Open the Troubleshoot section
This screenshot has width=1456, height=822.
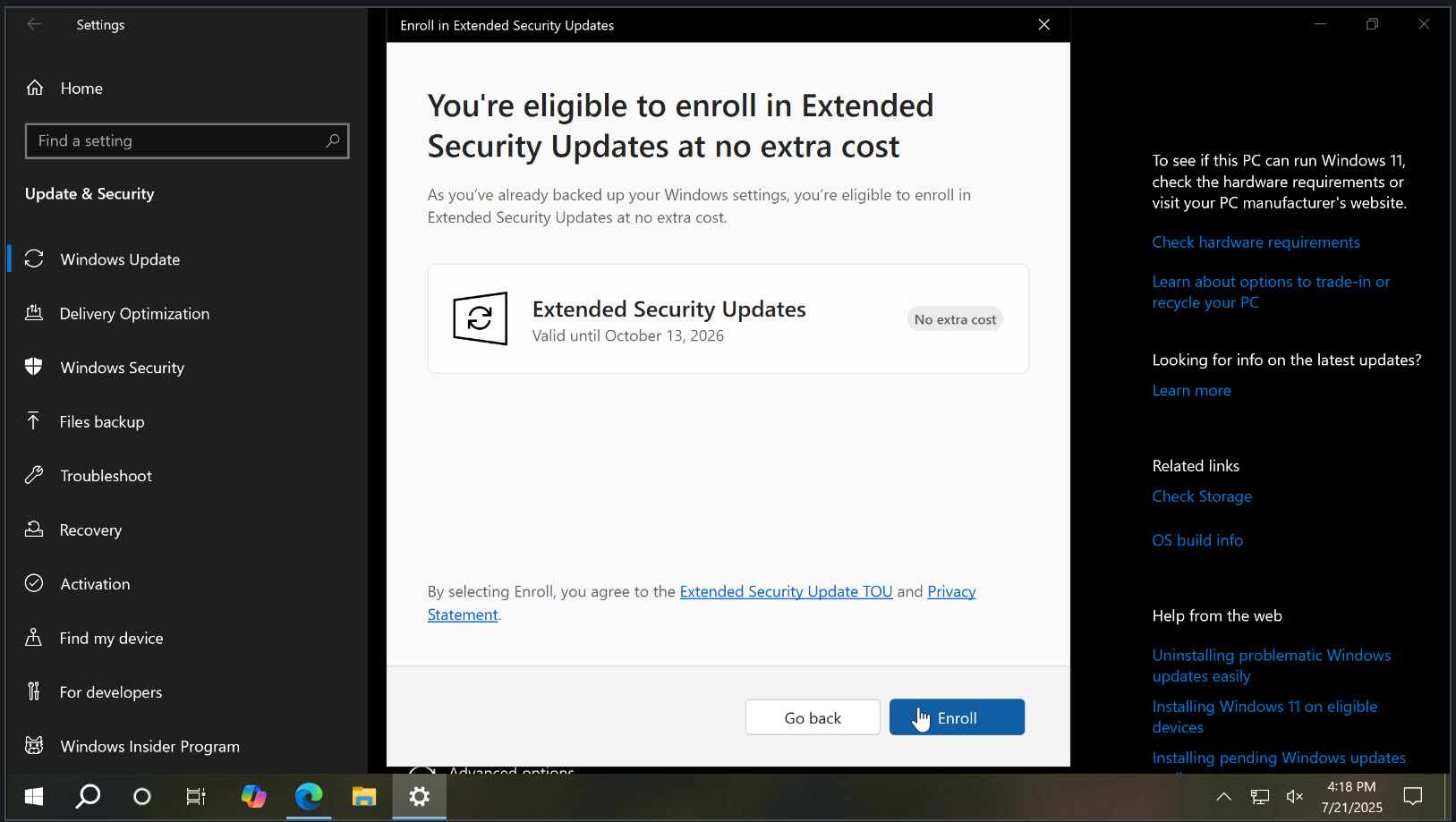106,475
